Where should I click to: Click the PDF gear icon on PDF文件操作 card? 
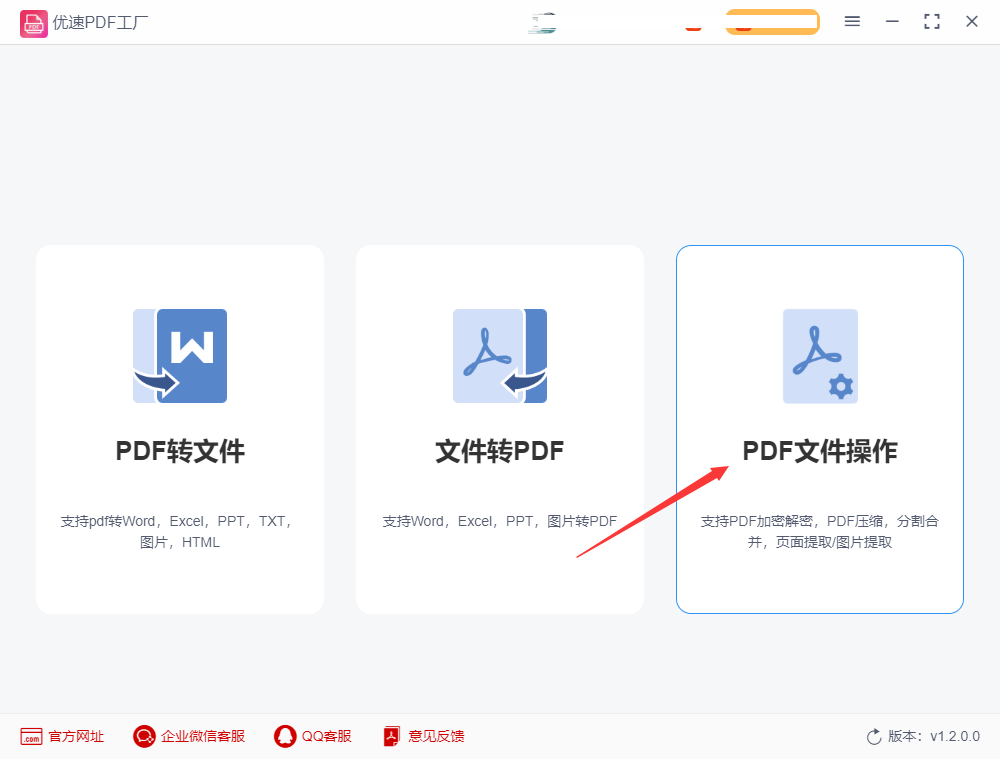coord(820,356)
